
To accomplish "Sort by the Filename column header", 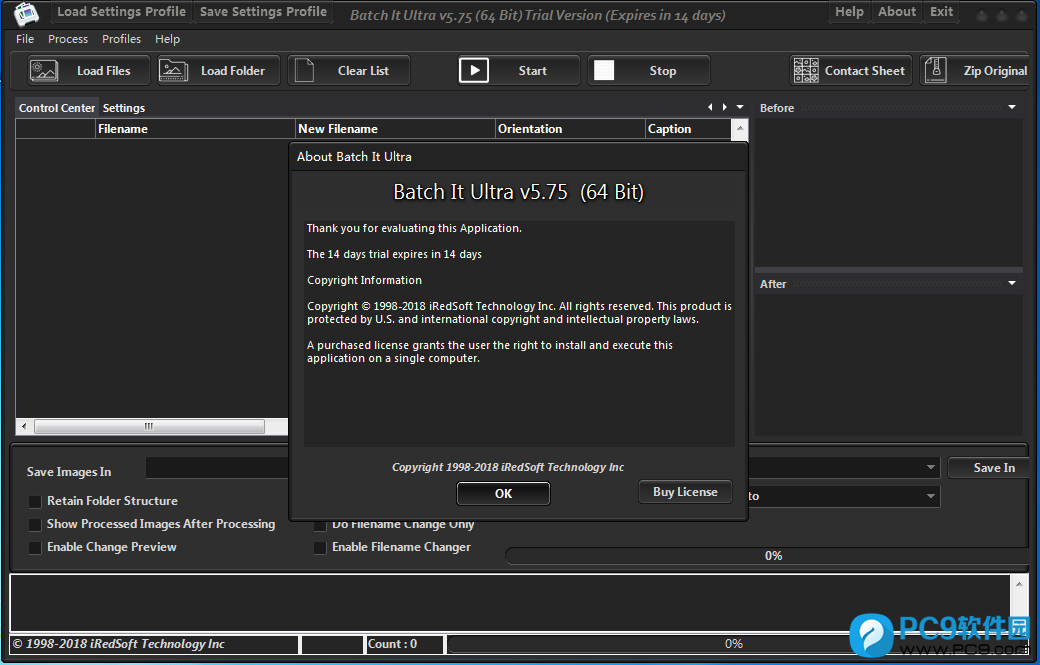I will [x=195, y=129].
